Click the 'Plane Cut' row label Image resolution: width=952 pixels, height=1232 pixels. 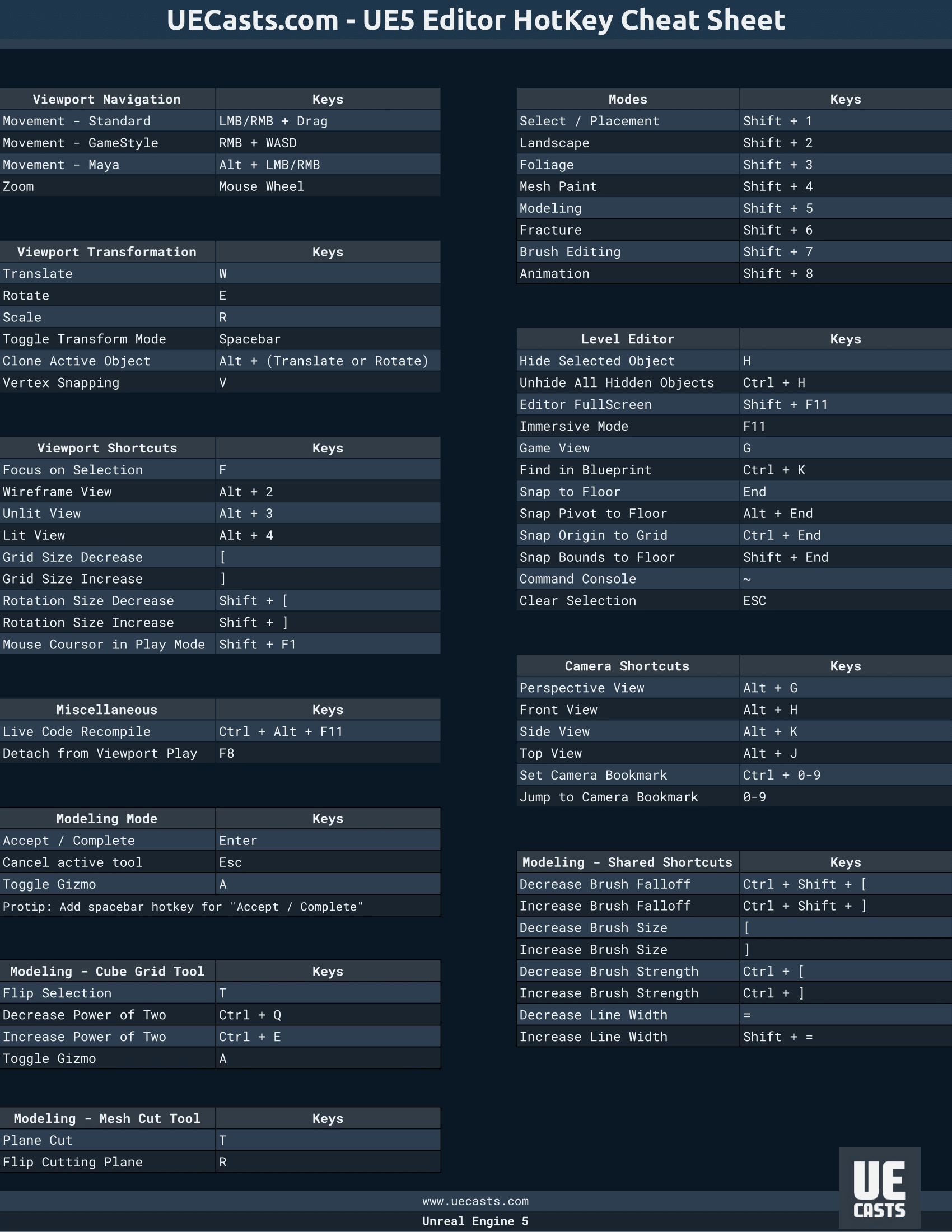pyautogui.click(x=107, y=1141)
